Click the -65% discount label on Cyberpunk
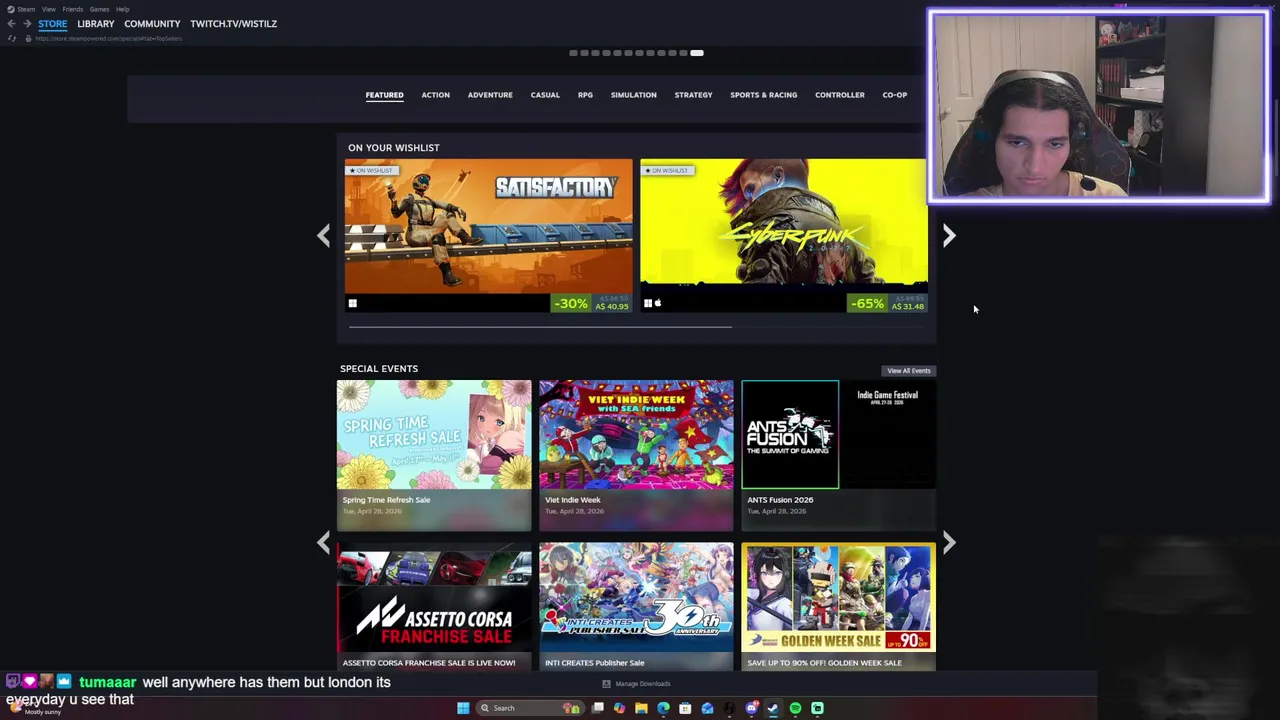The width and height of the screenshot is (1280, 720). pos(867,303)
